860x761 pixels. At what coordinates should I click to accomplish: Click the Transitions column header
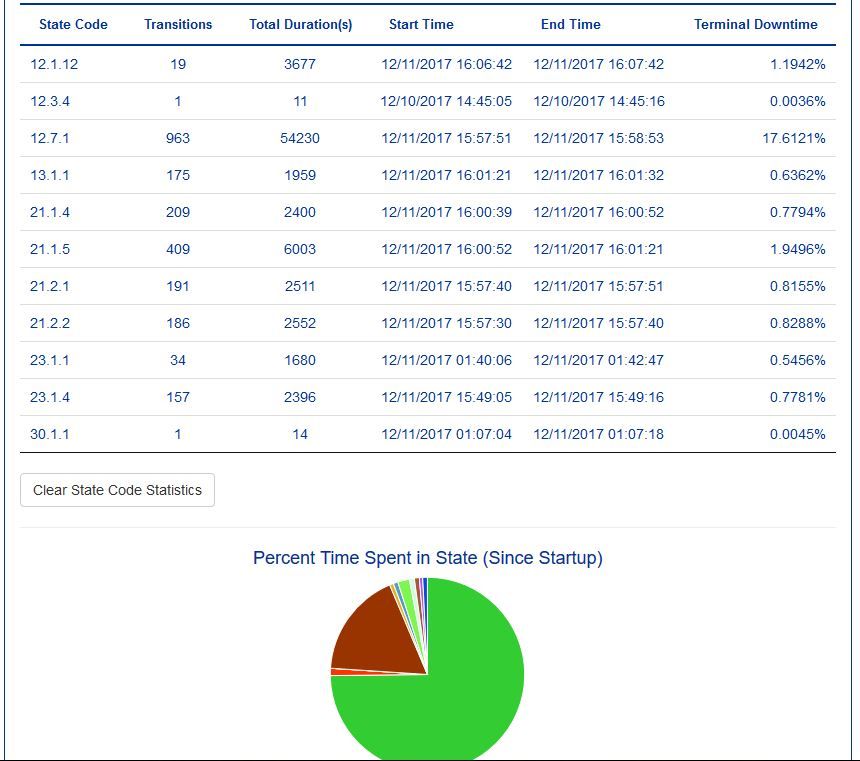(178, 24)
